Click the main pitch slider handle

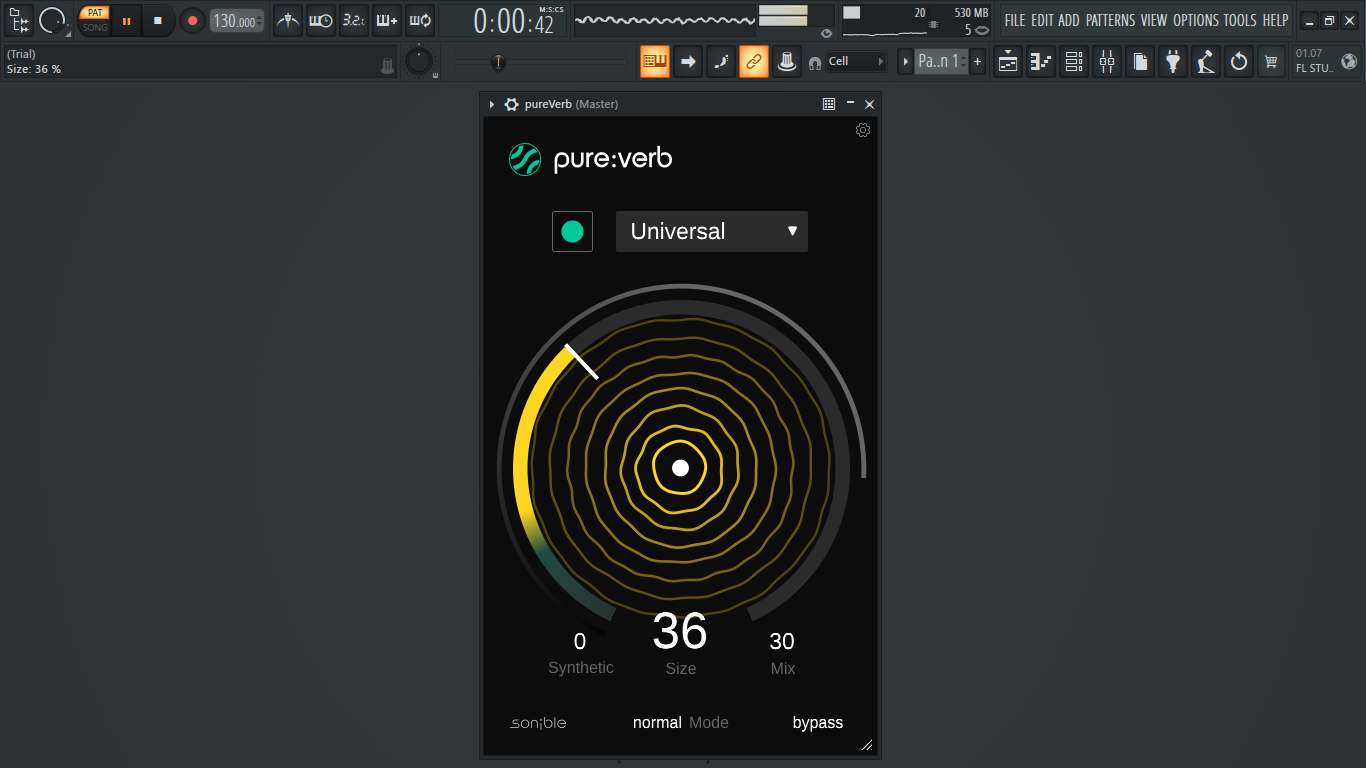(498, 62)
